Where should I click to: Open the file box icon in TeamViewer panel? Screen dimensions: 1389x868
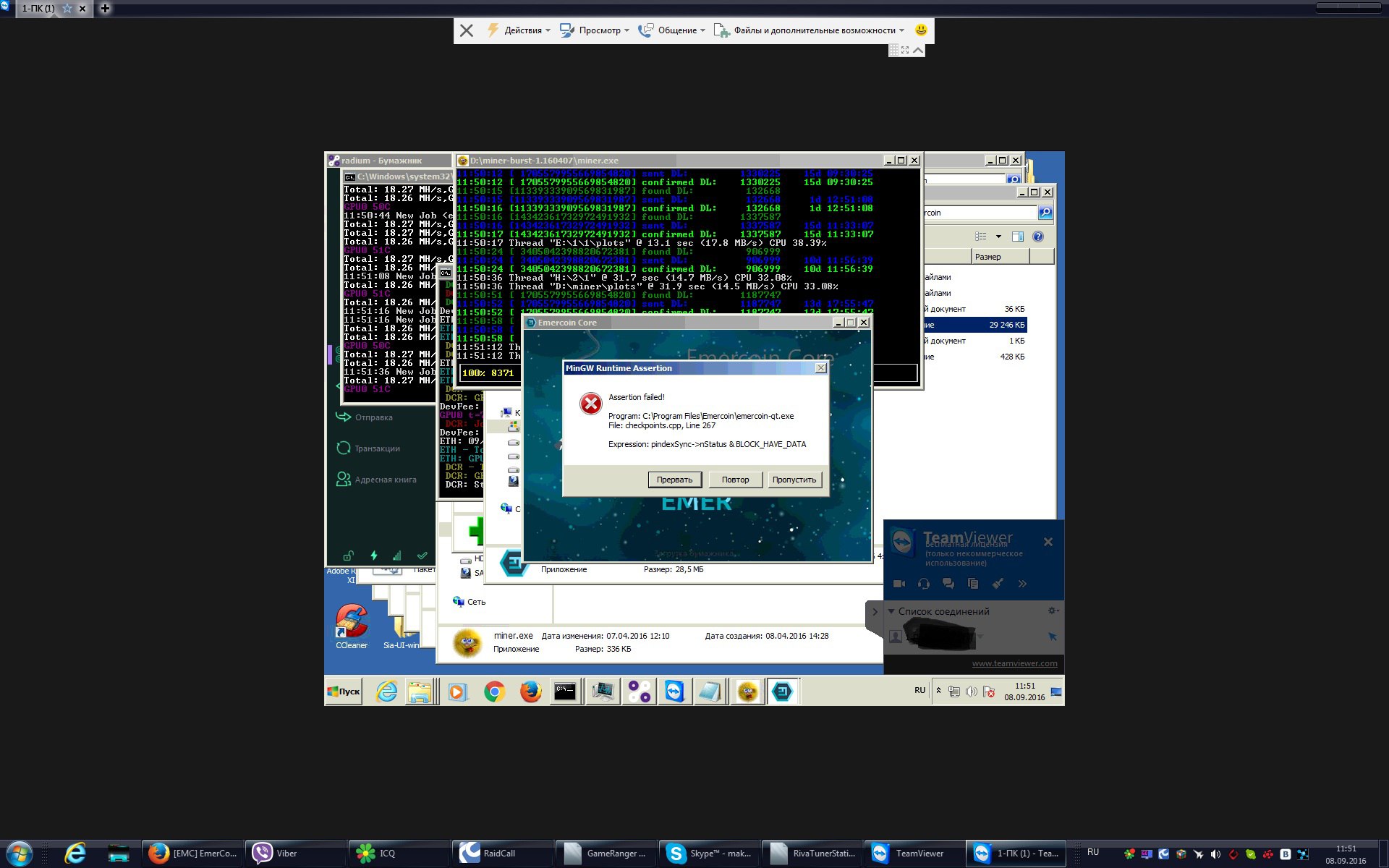click(973, 584)
